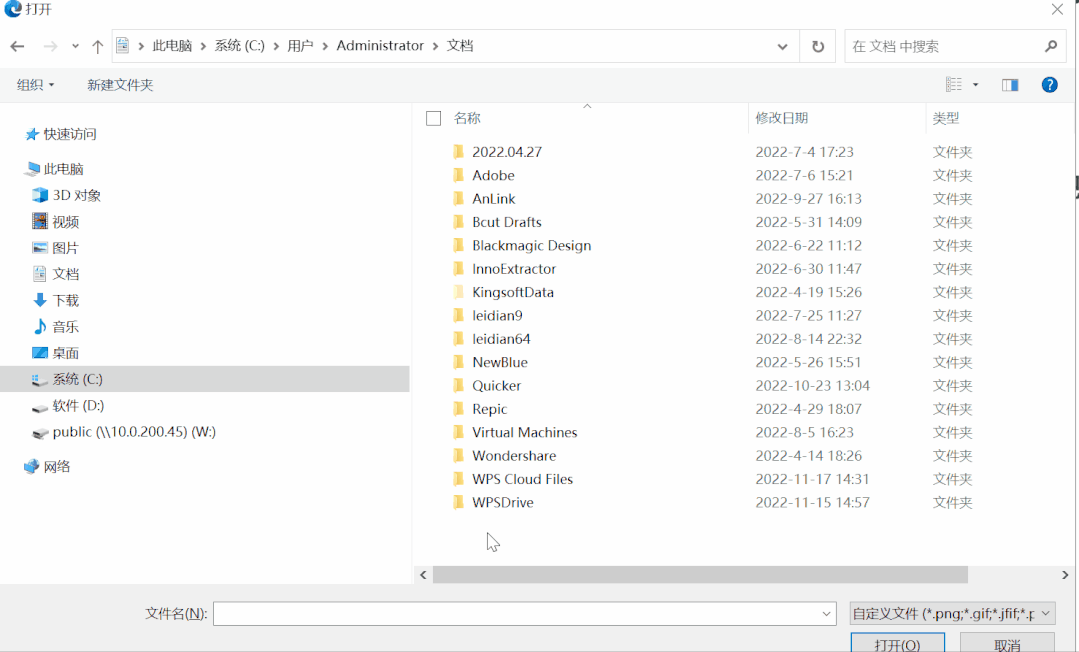Refresh the current folder view

click(818, 46)
